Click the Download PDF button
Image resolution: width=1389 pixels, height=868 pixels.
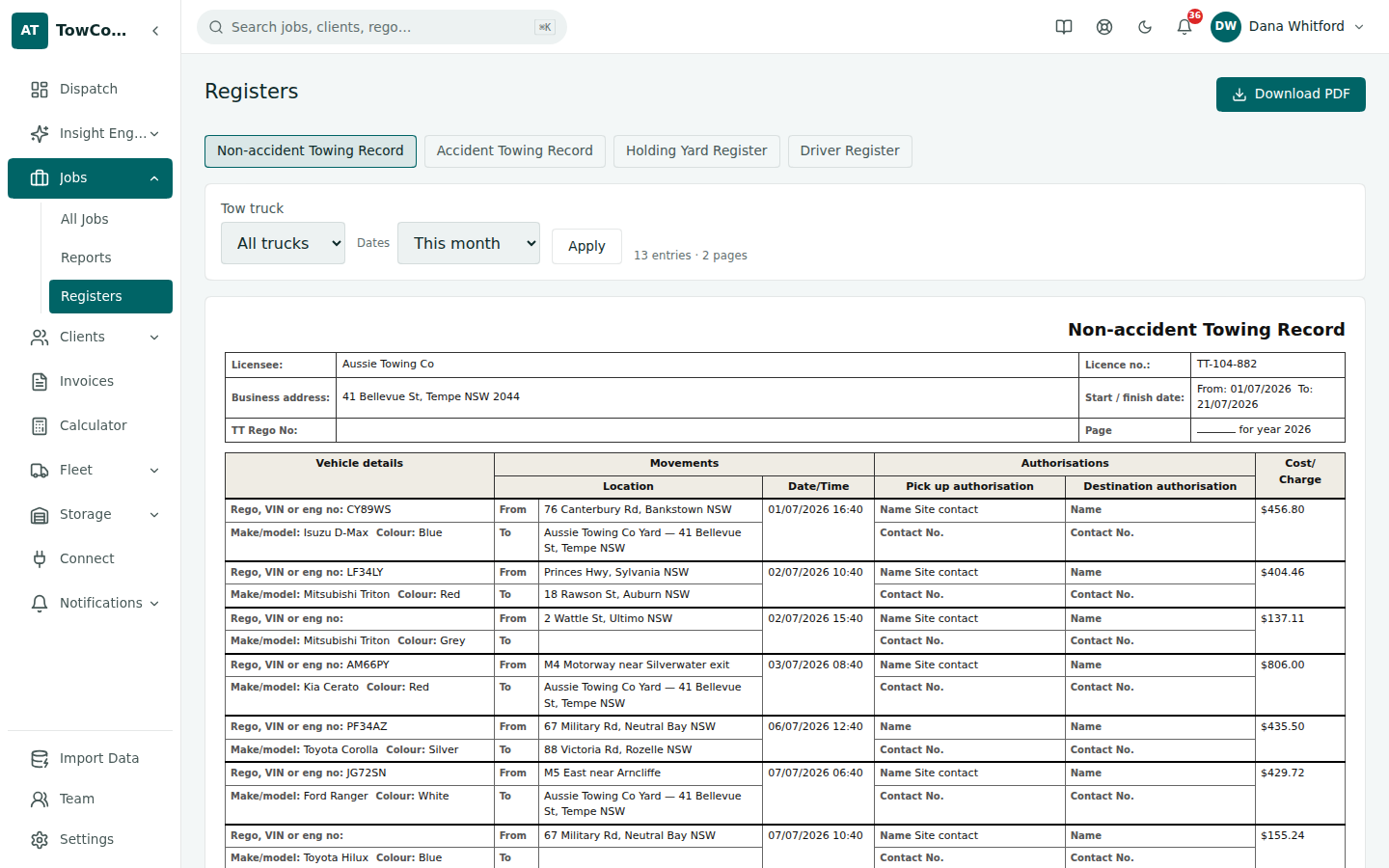1291,95
